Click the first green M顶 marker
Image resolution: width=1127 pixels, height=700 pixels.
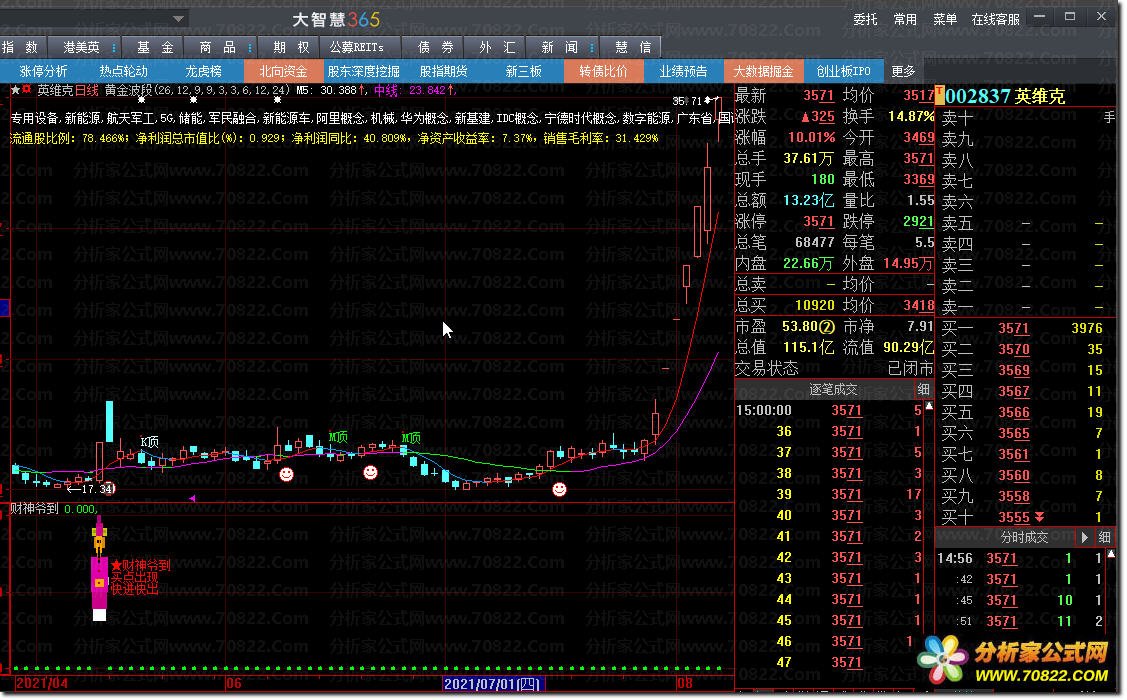[338, 437]
